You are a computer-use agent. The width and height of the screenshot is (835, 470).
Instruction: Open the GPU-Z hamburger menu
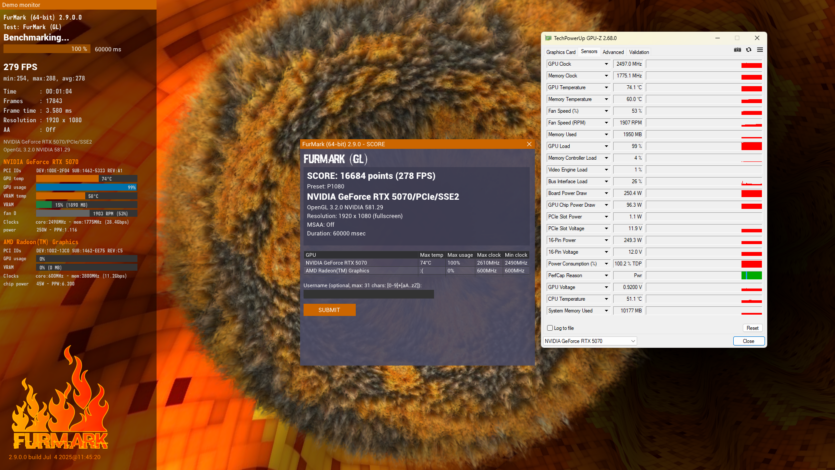pos(759,49)
